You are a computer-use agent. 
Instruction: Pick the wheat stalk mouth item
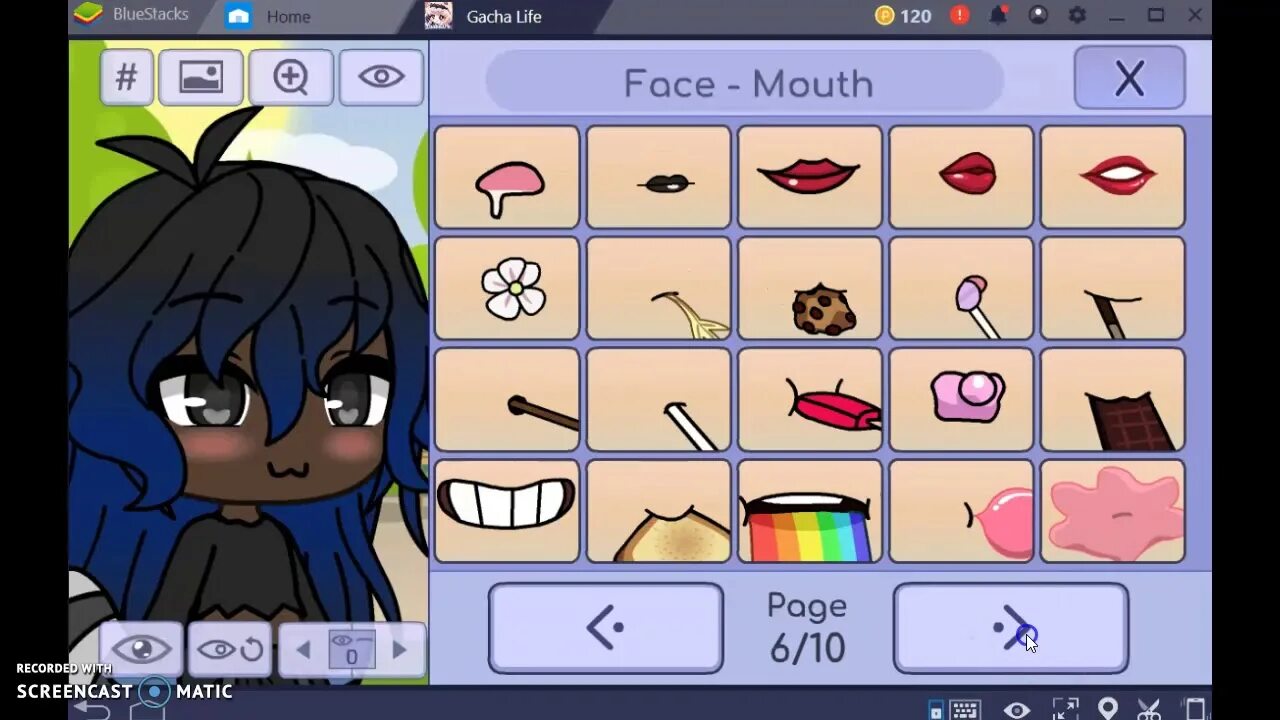click(659, 288)
